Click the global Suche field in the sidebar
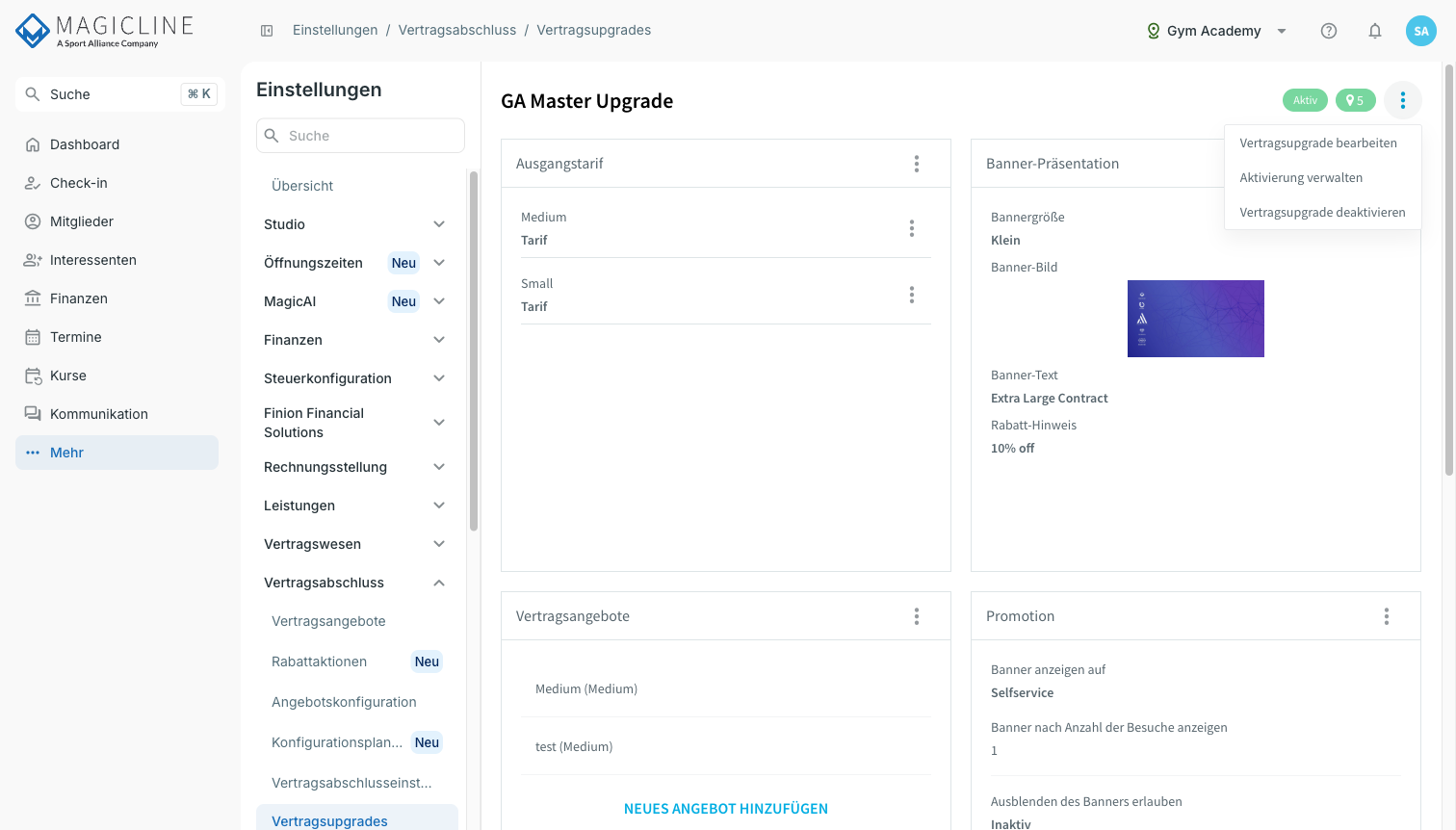This screenshot has width=1456, height=830. [120, 94]
